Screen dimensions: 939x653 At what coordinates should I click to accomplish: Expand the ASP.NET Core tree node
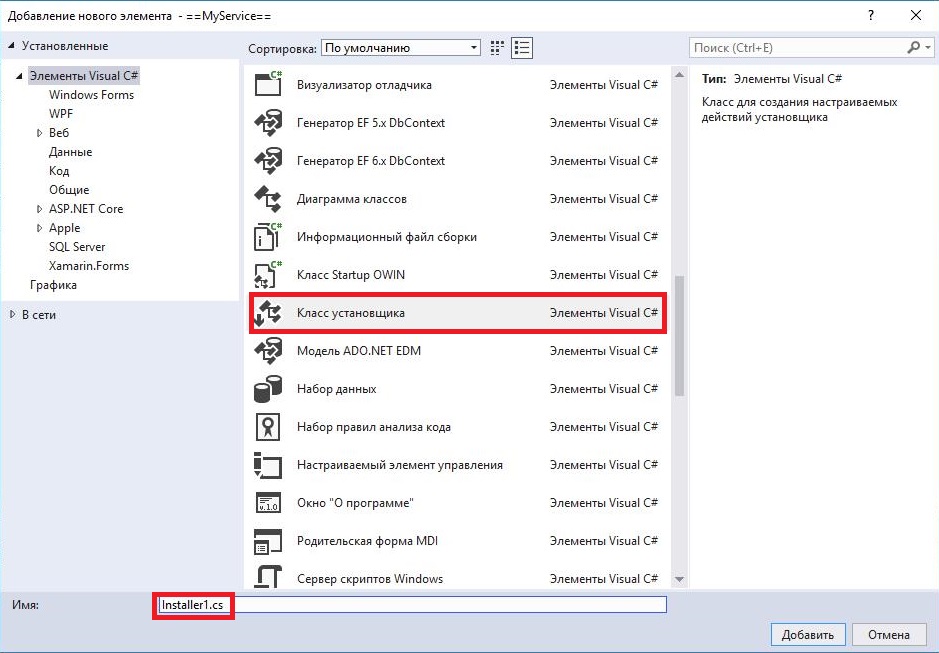[40, 208]
